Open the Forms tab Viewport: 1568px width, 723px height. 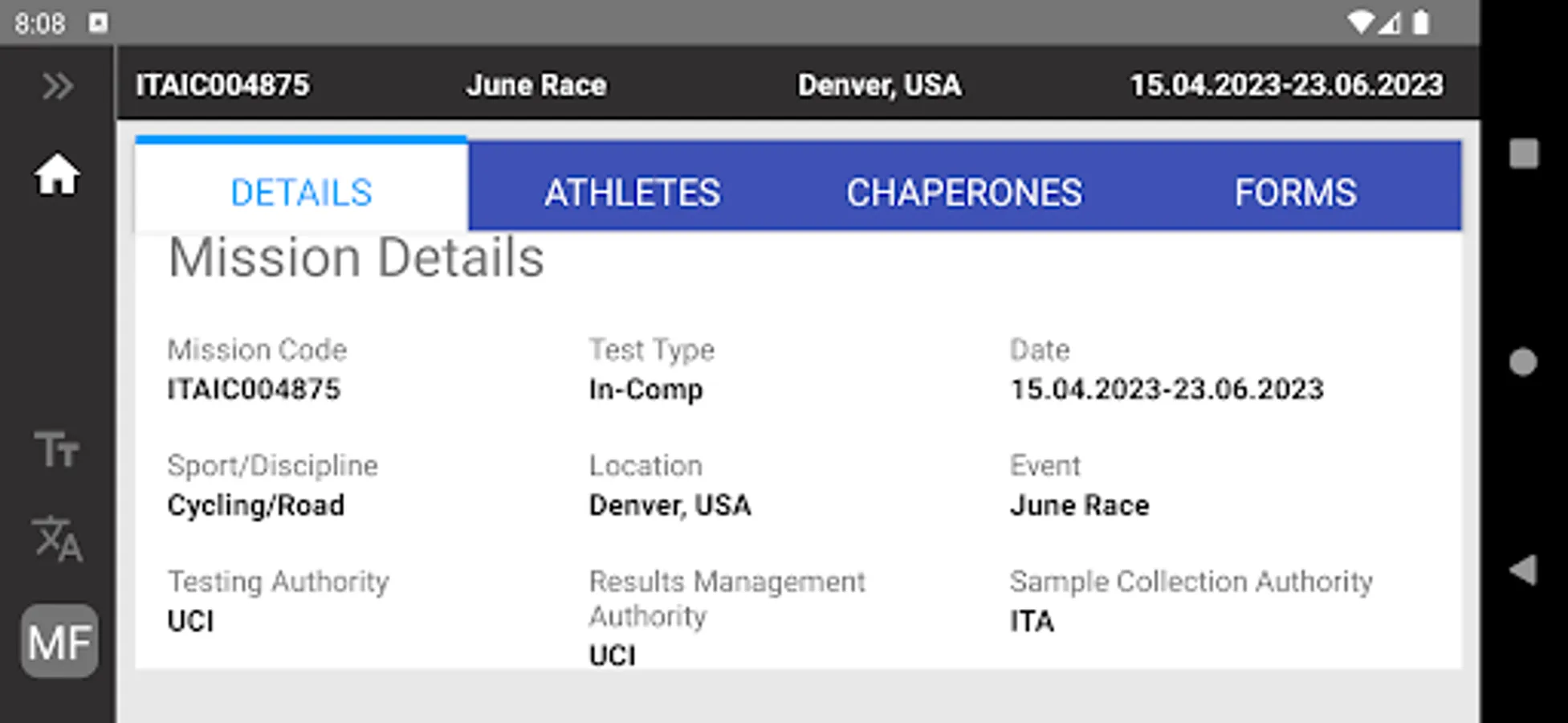[1295, 193]
